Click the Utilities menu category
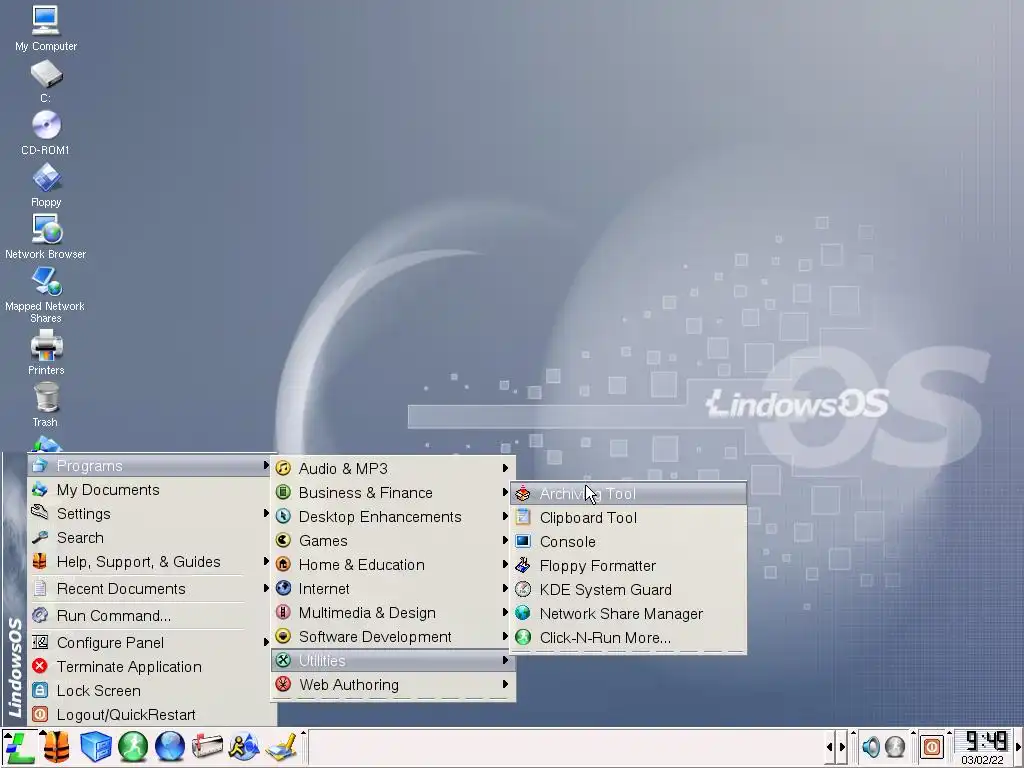This screenshot has height=768, width=1024. click(392, 661)
